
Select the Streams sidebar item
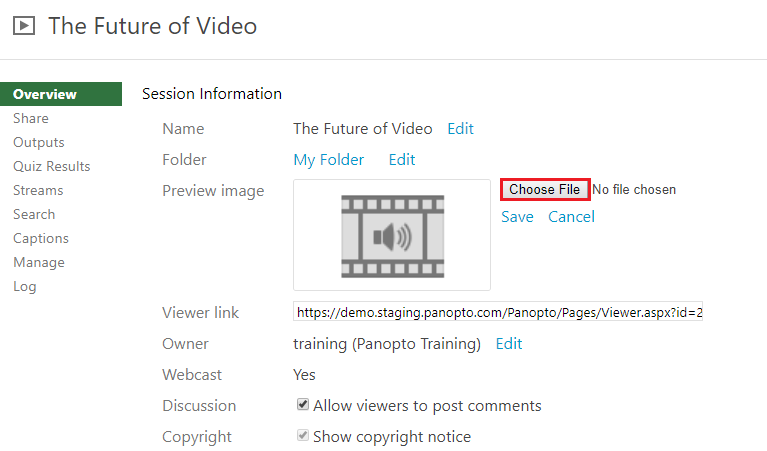38,190
